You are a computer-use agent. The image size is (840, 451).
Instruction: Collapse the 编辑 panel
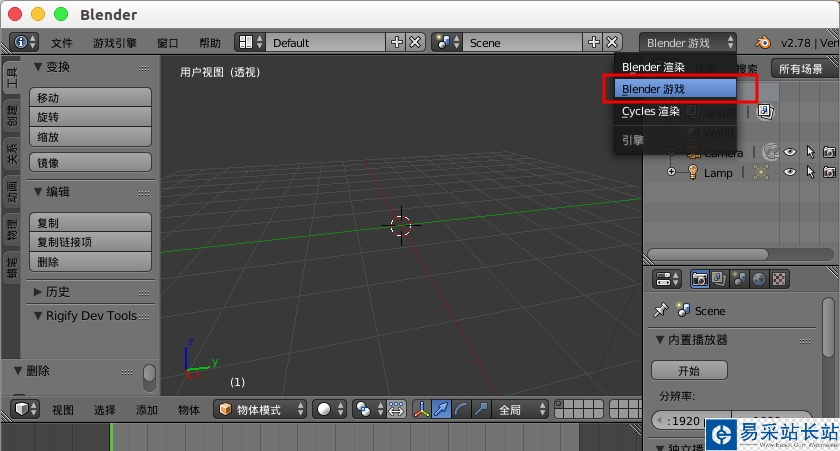pyautogui.click(x=38, y=191)
